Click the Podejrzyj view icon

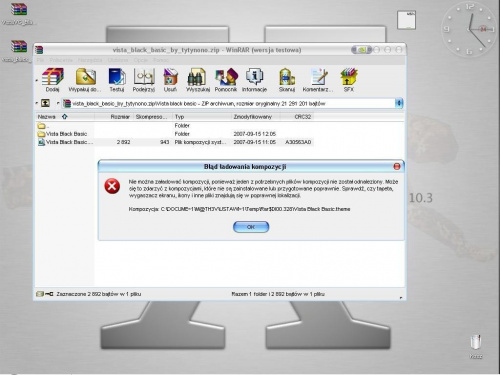[x=144, y=80]
